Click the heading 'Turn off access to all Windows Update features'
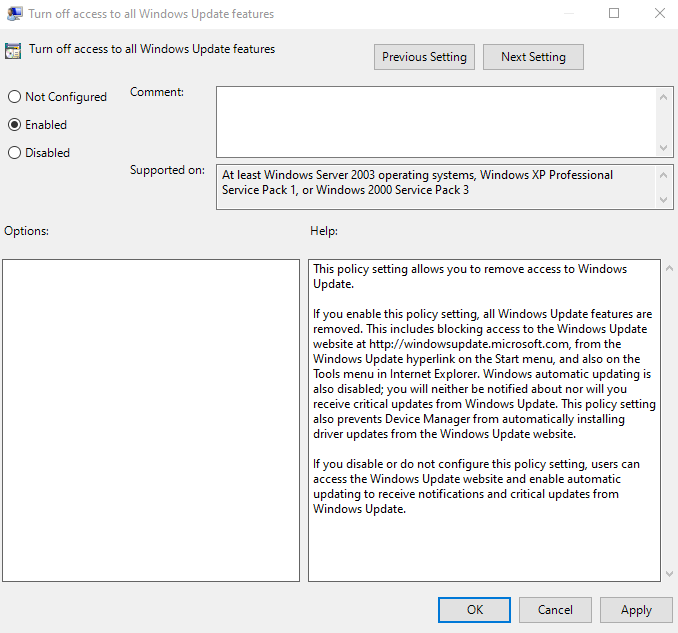Screen dimensions: 678x633 tap(152, 49)
